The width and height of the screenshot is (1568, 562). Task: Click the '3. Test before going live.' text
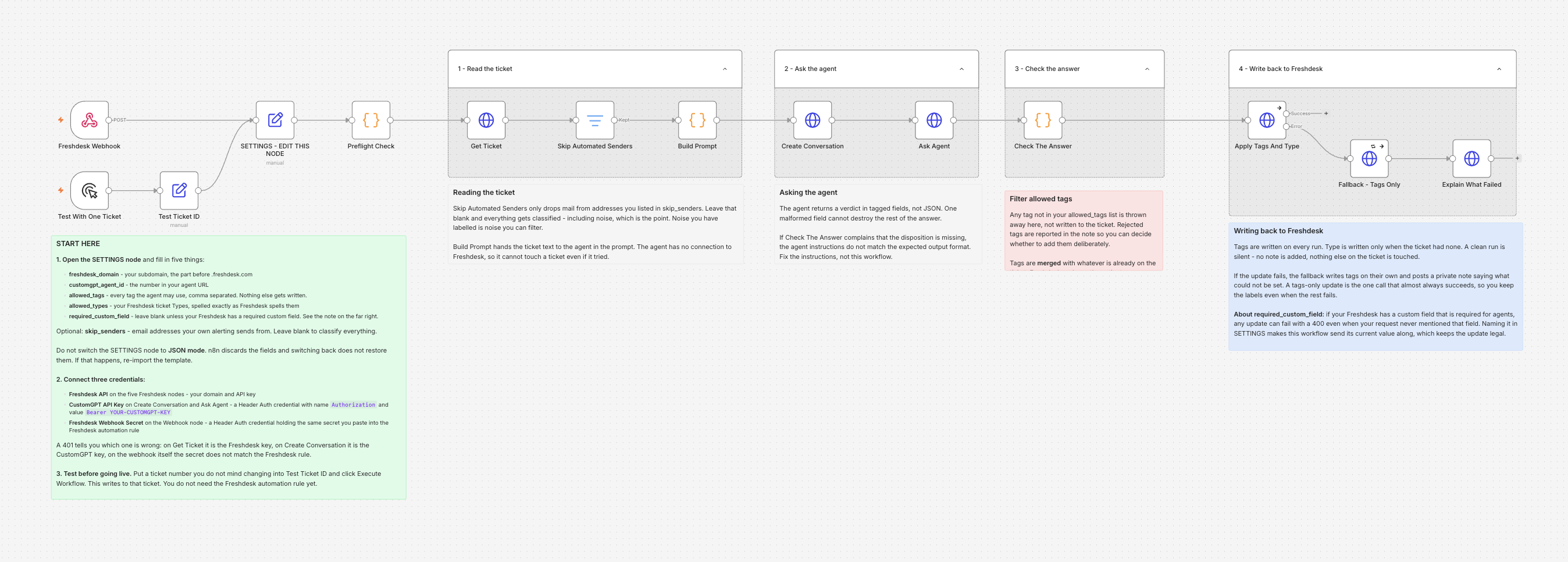(x=94, y=474)
